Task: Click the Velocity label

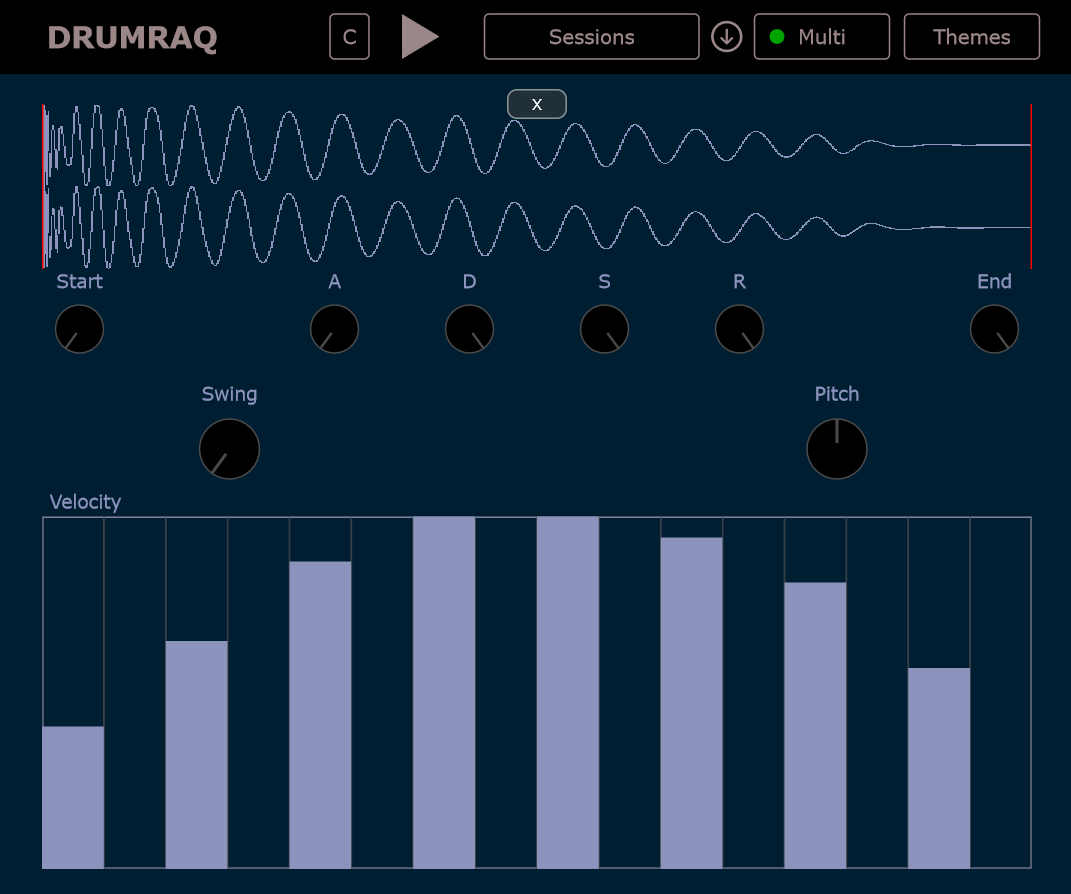Action: [x=85, y=502]
